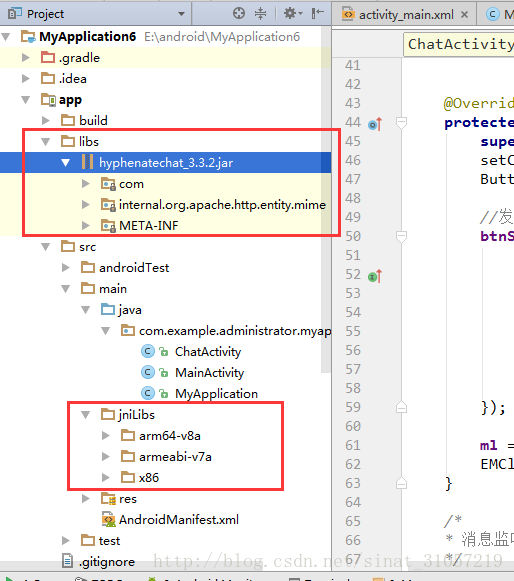Expand the com package in jar
514x581 pixels.
[x=86, y=184]
